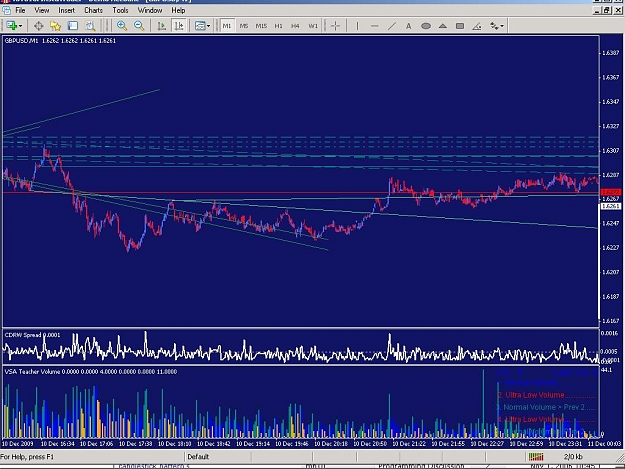The width and height of the screenshot is (625, 469).
Task: Toggle the Terminal panel icon
Action: pyautogui.click(x=73, y=26)
